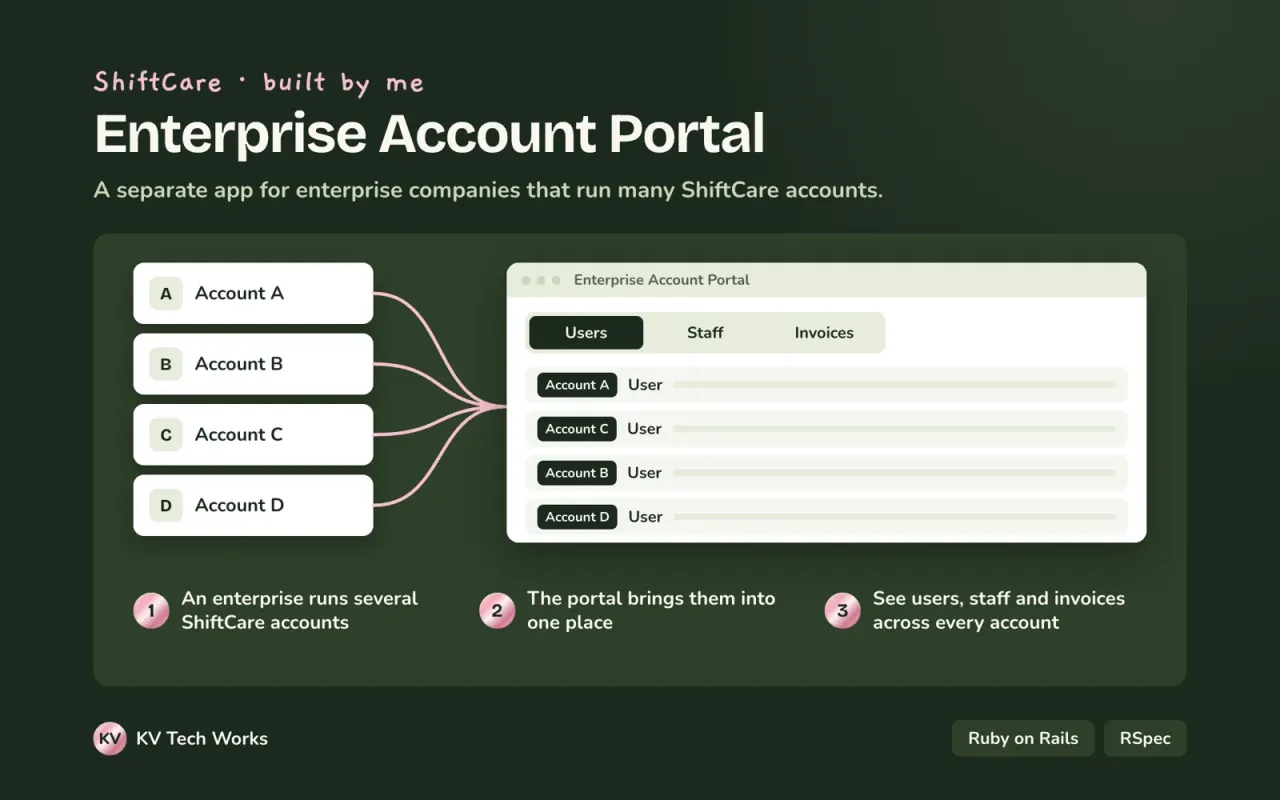Click the KV logo circle

click(110, 739)
